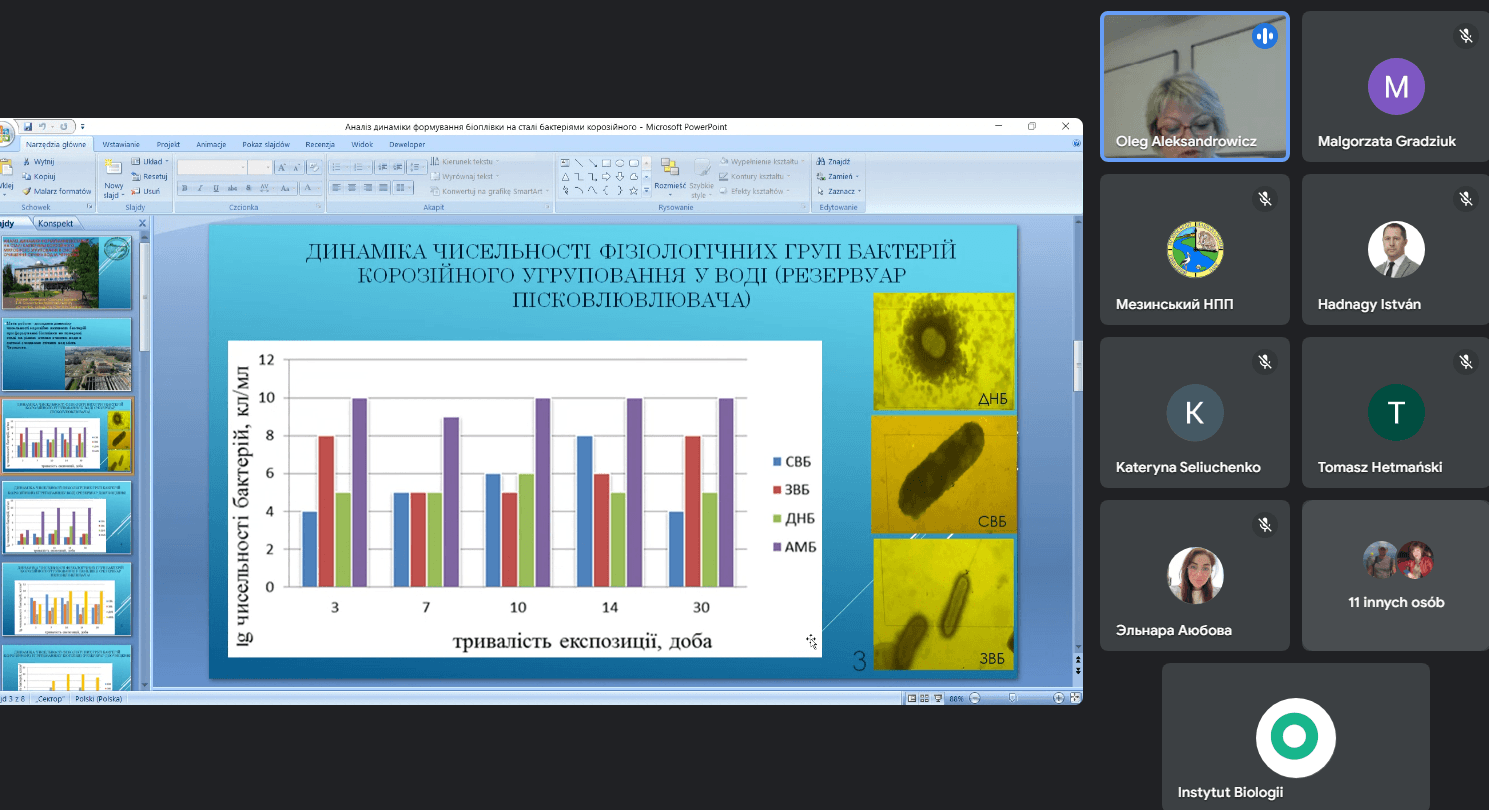Toggle center text alignment button
1489x810 pixels.
pos(351,188)
